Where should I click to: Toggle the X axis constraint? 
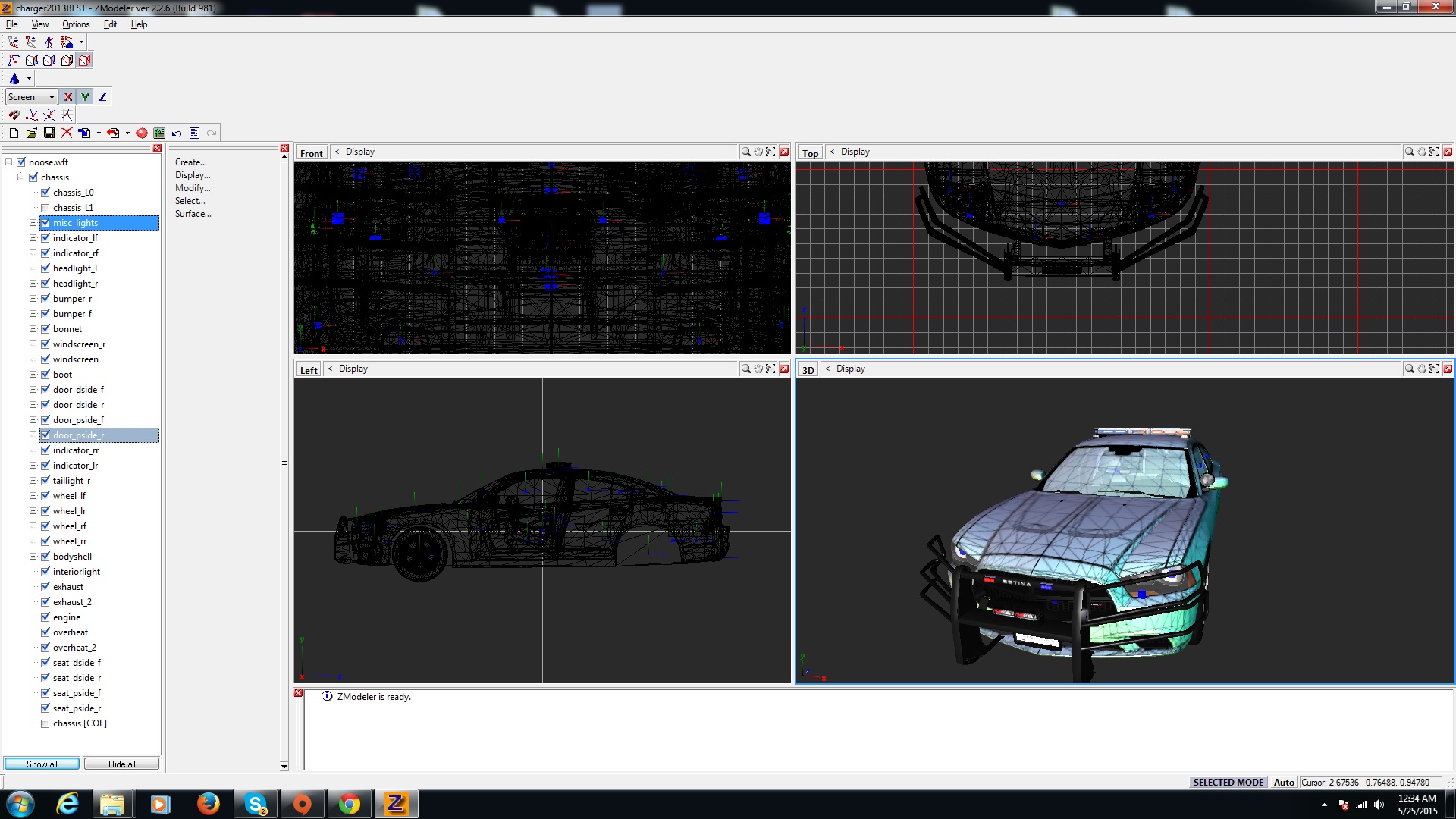(68, 96)
